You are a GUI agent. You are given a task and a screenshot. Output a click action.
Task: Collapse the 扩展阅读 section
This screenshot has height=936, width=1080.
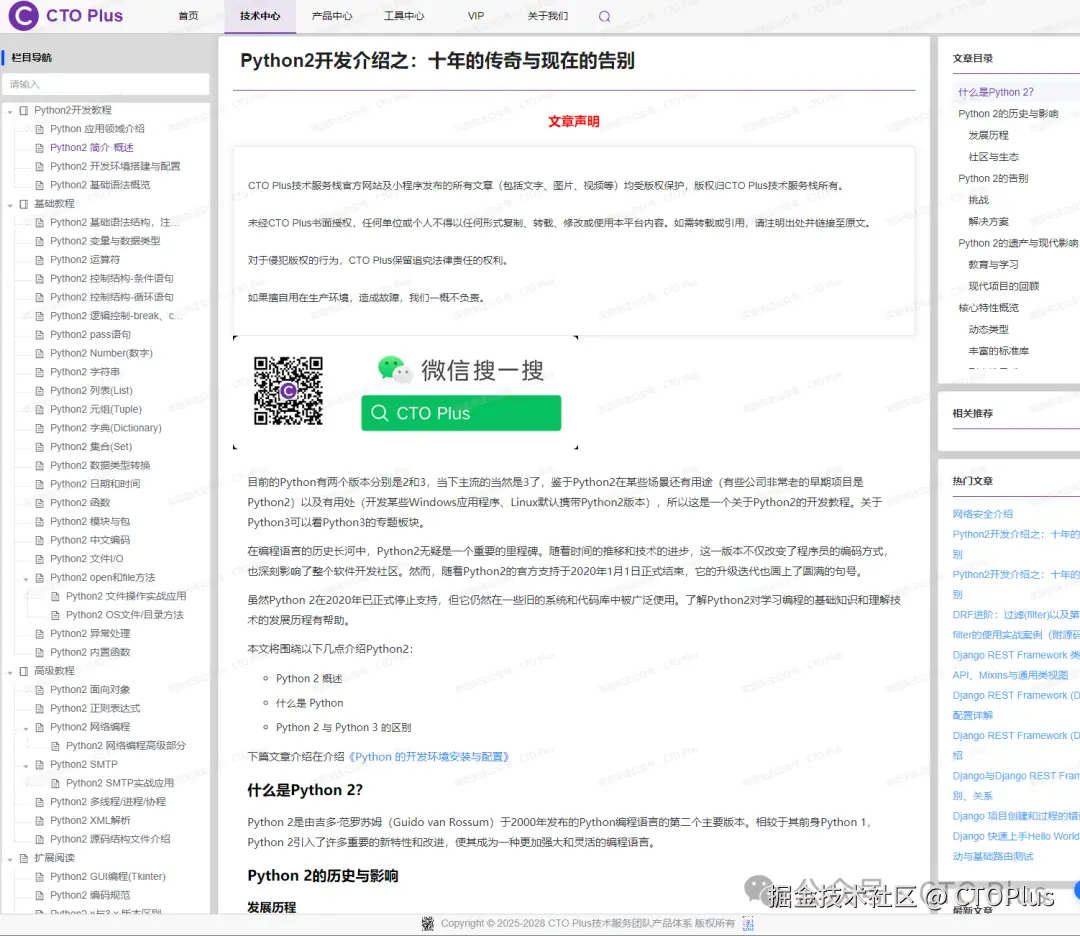9,856
